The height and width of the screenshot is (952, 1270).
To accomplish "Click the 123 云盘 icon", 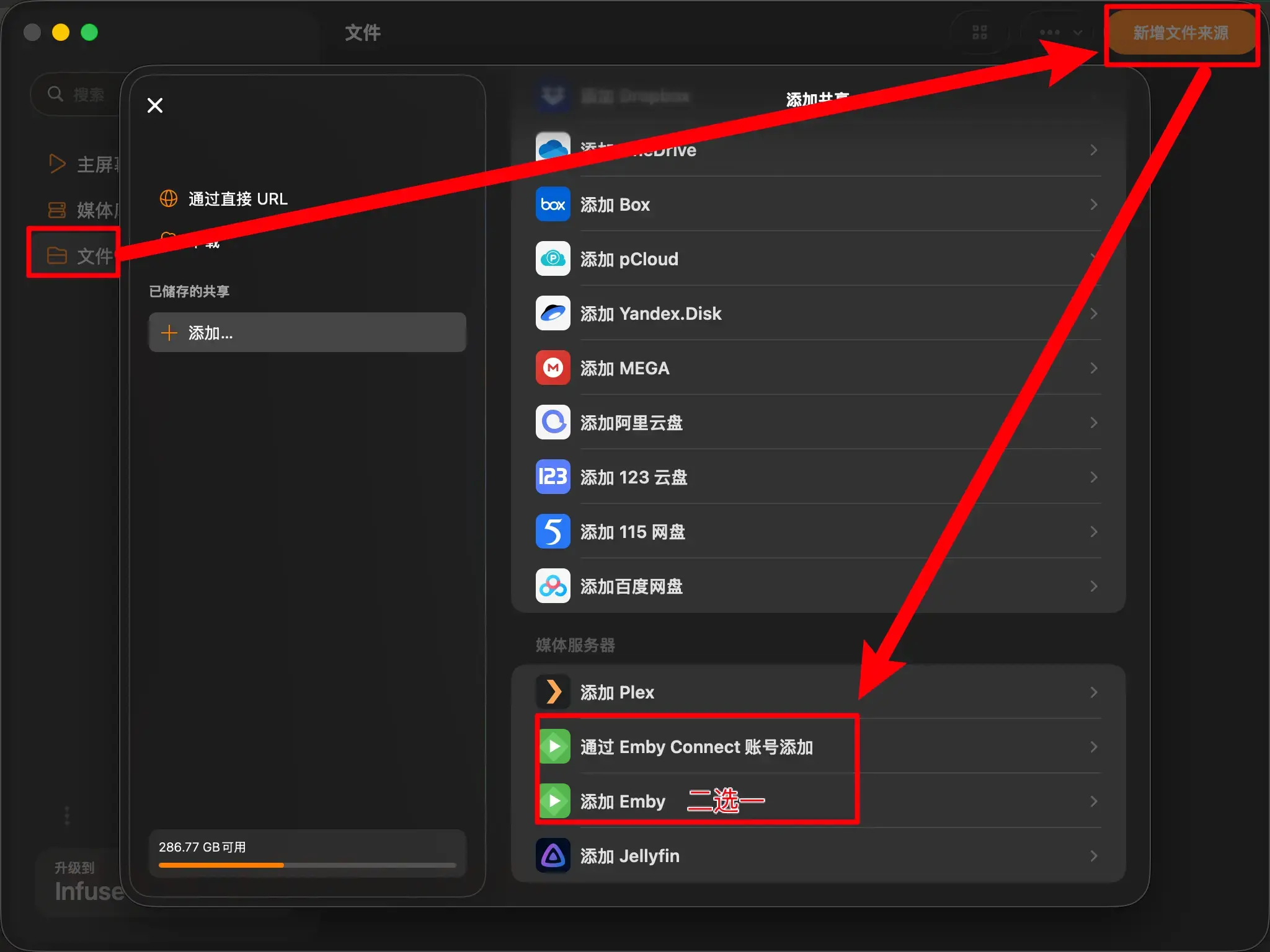I will [553, 477].
